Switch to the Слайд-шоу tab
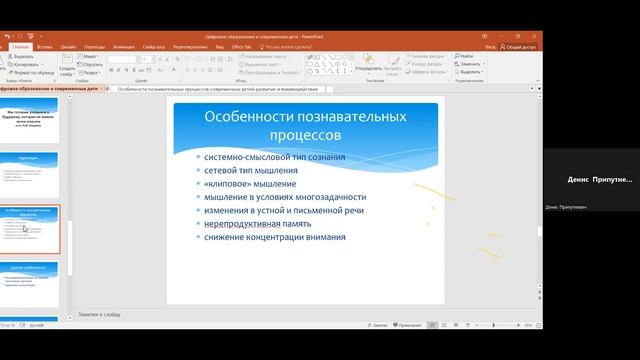640x360 pixels. tap(153, 47)
